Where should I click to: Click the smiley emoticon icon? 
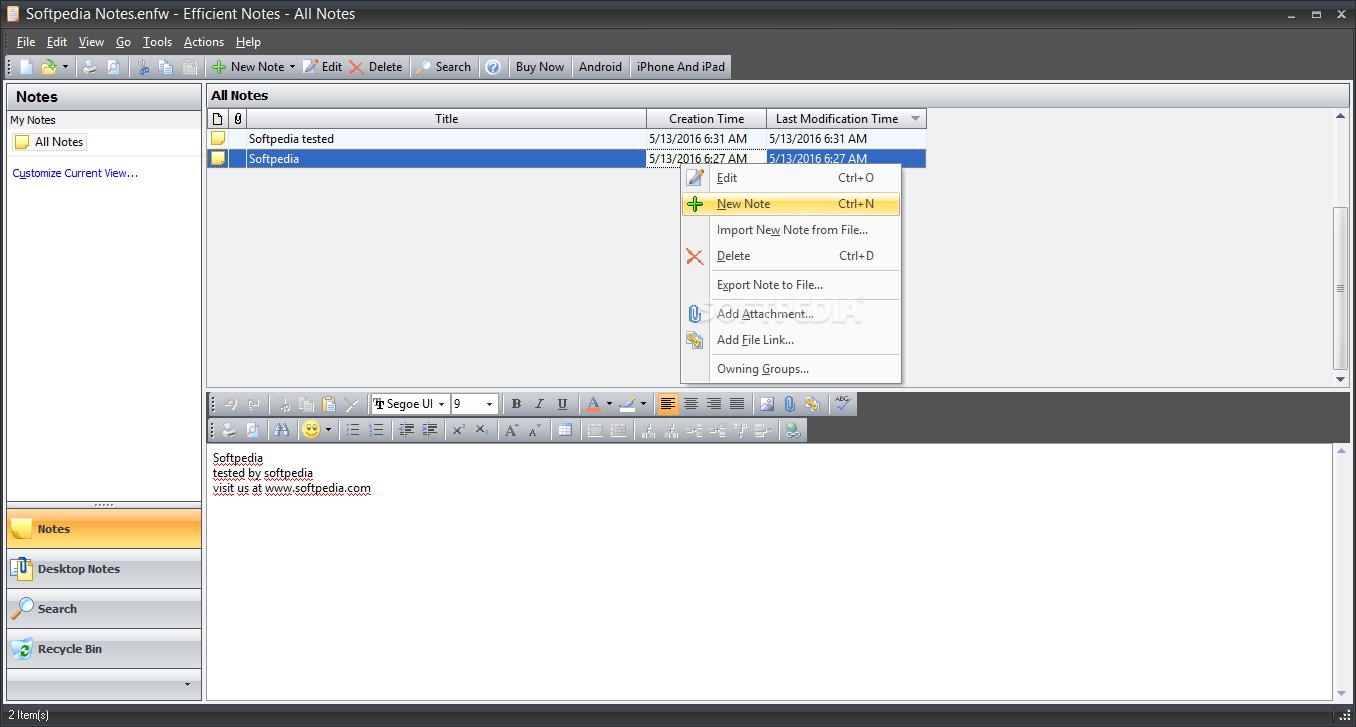click(311, 430)
